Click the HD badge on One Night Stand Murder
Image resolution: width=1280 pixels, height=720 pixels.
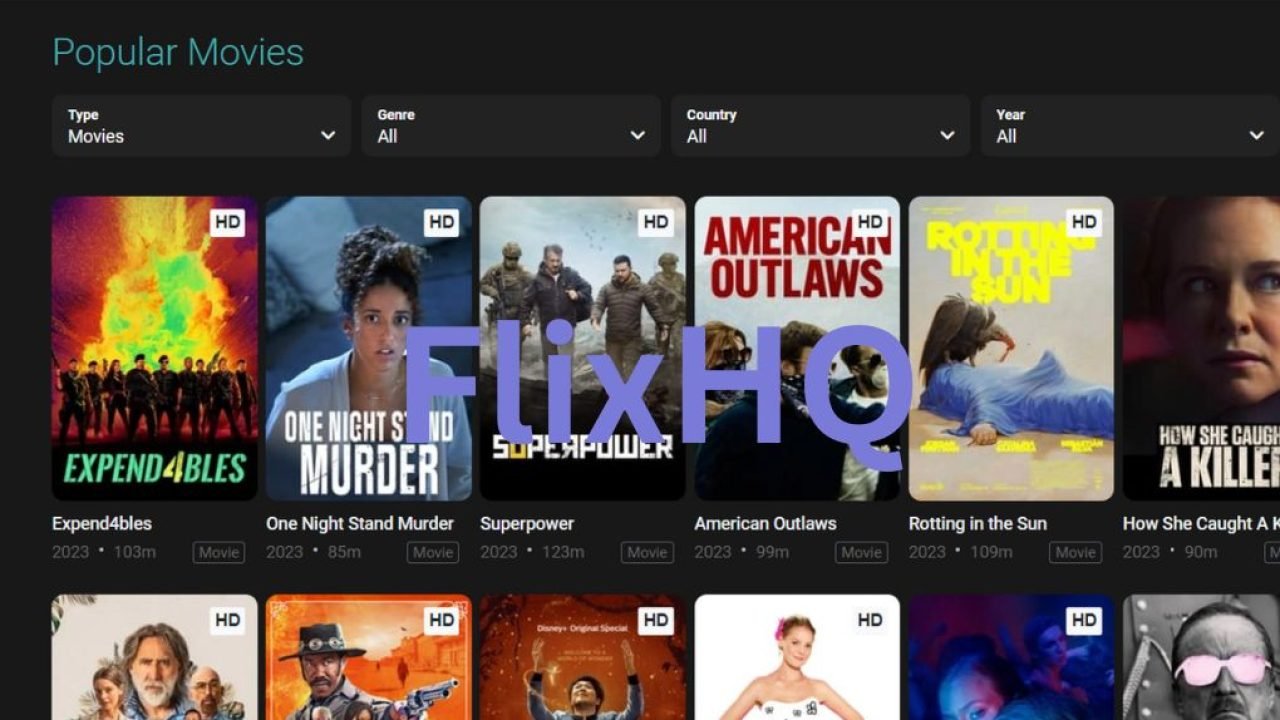[443, 222]
